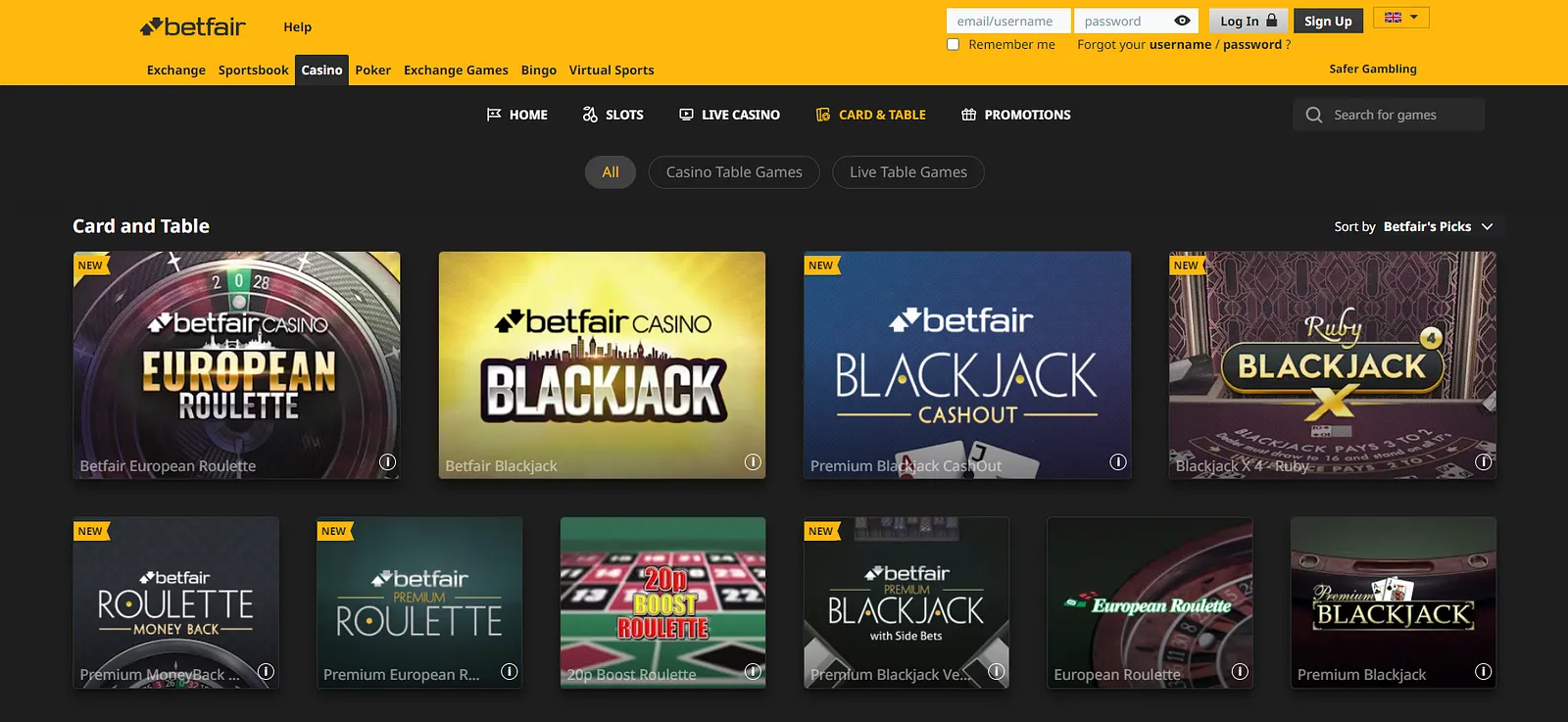Click the Live Casino icon

[686, 115]
